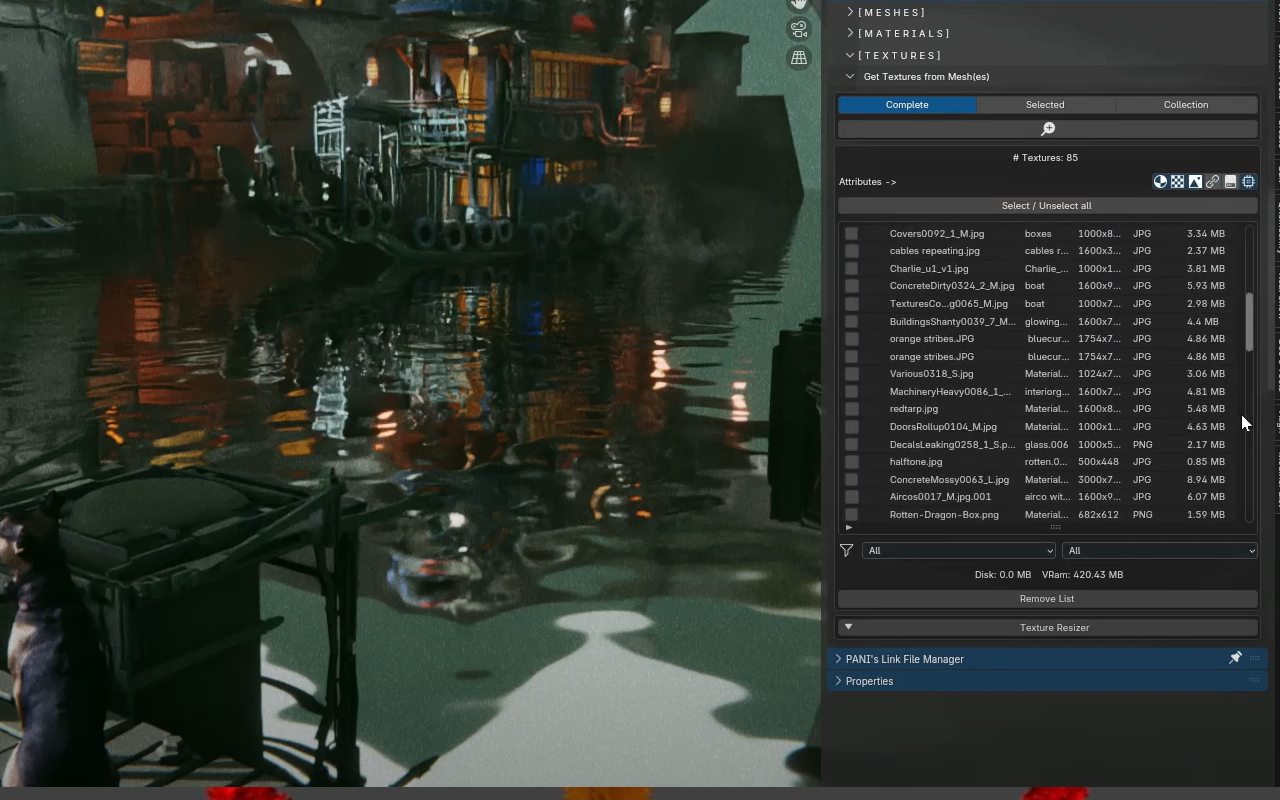This screenshot has width=1280, height=800.
Task: Toggle the material attribute sphere icon
Action: [1160, 182]
